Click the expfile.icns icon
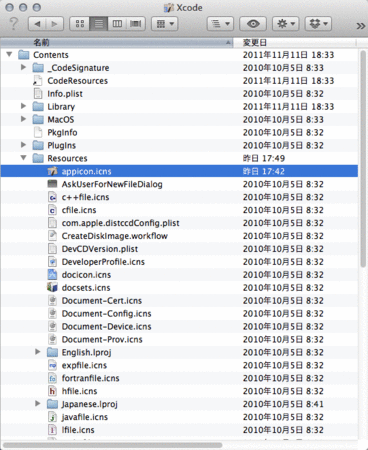Viewport: 368px width, 450px height. pyautogui.click(x=52, y=365)
